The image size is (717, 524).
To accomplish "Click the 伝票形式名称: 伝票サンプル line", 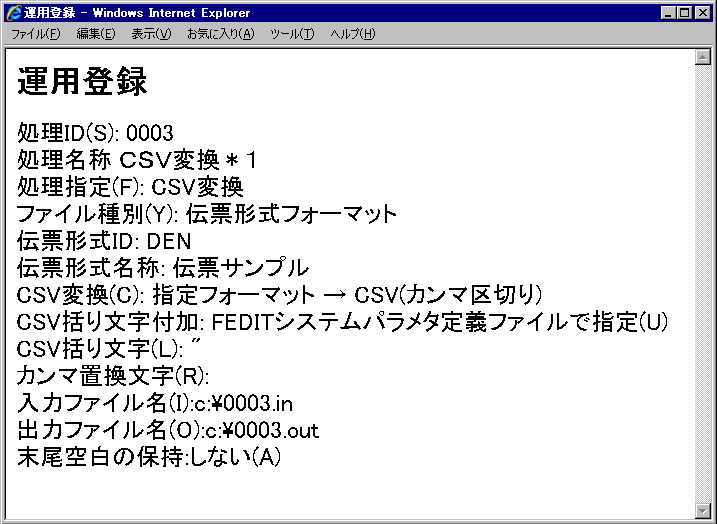I will coord(163,268).
